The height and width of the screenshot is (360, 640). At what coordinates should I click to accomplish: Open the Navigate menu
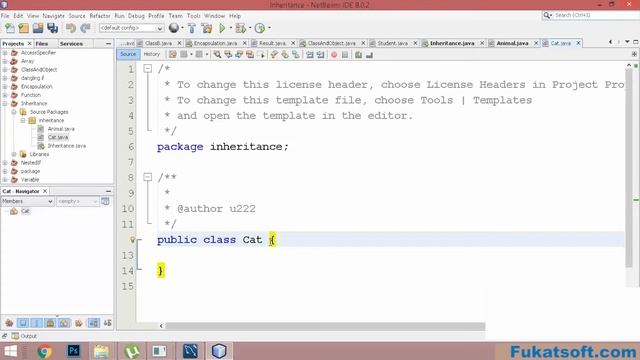53,16
